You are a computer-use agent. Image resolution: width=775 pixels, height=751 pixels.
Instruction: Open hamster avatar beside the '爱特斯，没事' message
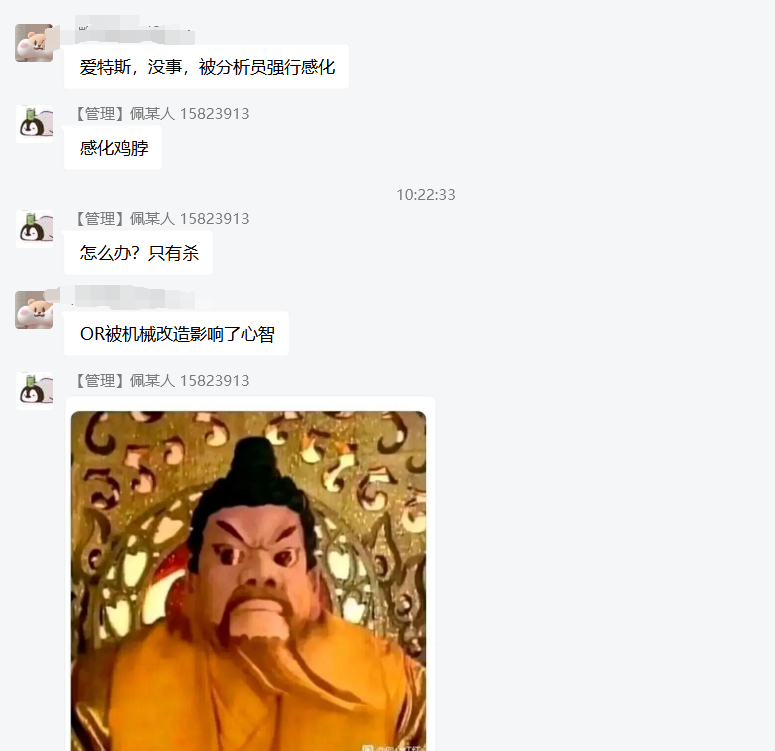coord(34,43)
